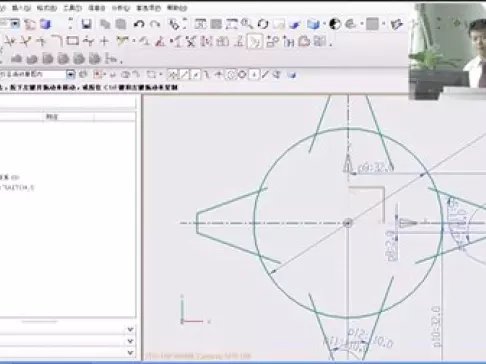
Task: Expand the dropdown arrow beside the blue cube
Action: click(x=323, y=24)
